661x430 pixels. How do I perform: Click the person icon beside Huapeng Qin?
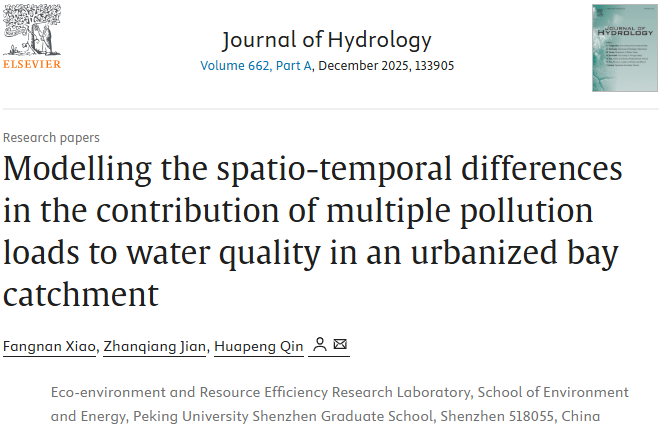(x=319, y=345)
